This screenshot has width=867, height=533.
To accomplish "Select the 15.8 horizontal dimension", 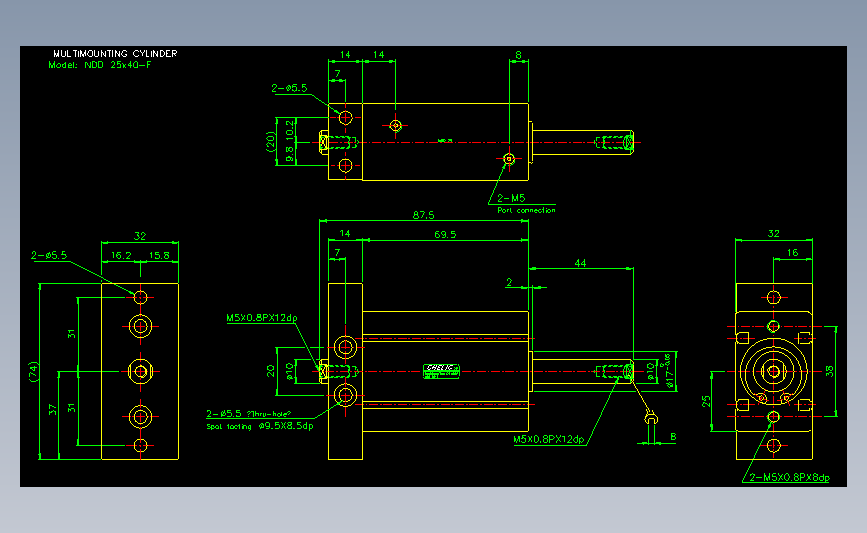I will coord(159,255).
